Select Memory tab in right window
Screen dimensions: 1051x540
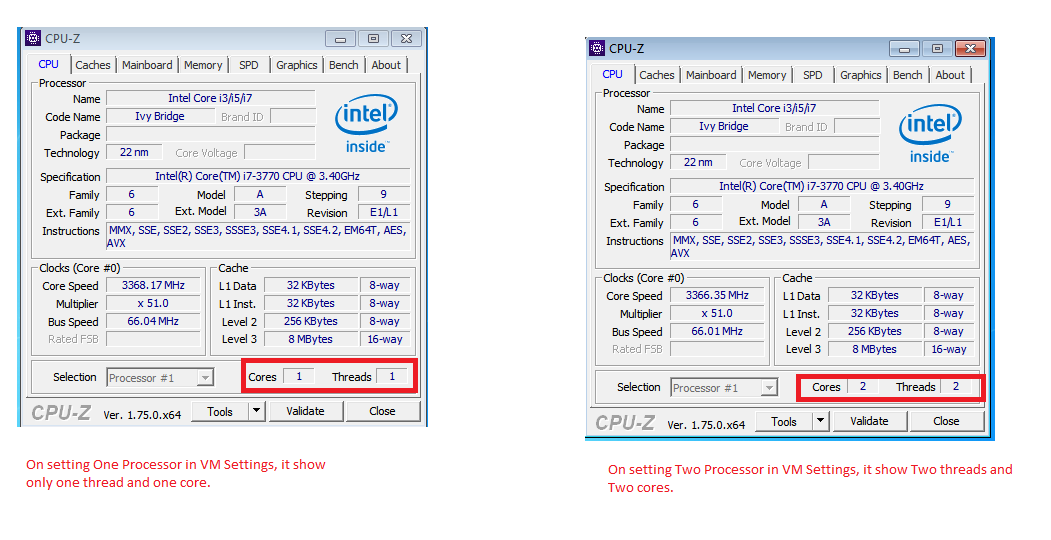point(766,75)
